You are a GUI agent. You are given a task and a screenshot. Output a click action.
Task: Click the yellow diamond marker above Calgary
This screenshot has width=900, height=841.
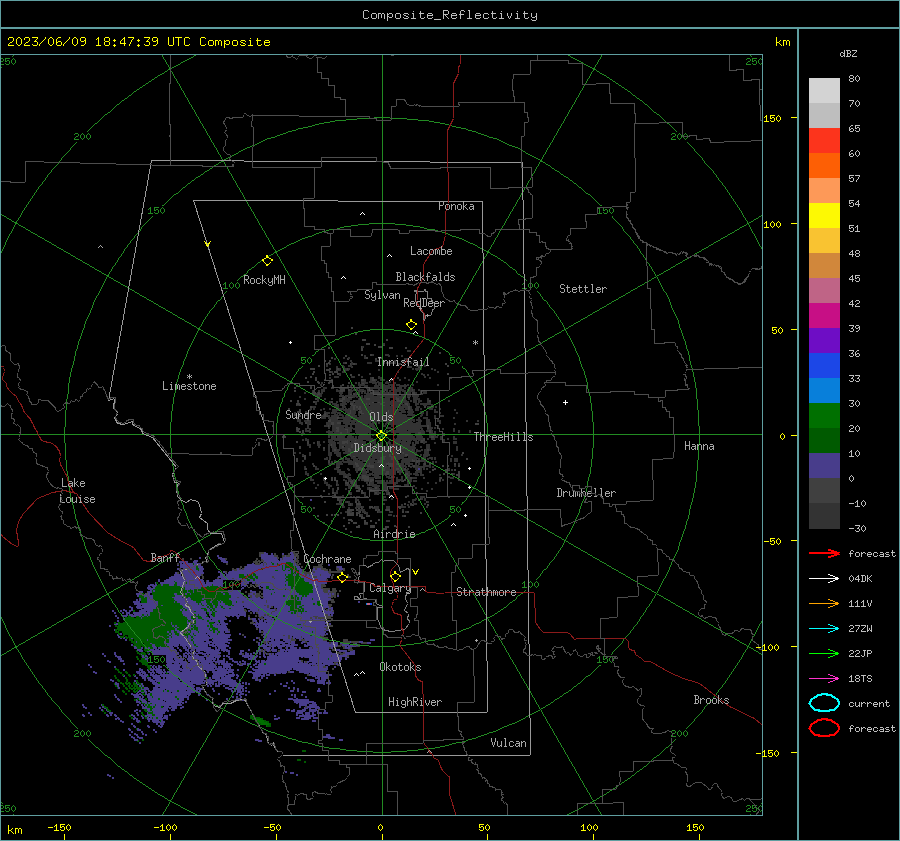(395, 576)
